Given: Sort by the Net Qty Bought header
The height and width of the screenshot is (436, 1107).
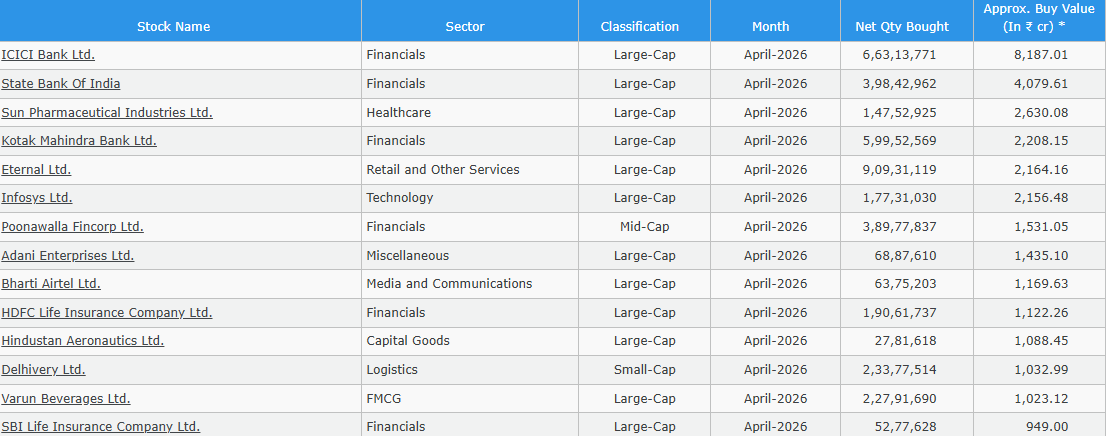Looking at the screenshot, I should [x=902, y=27].
